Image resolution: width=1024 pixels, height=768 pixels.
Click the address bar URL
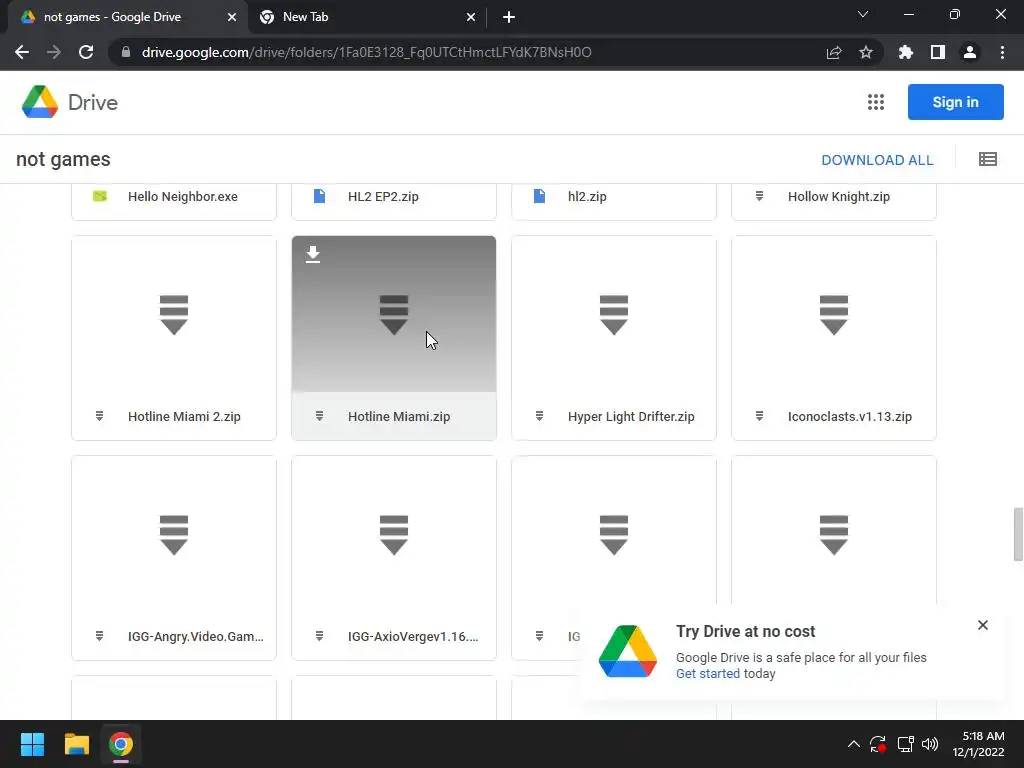pos(366,52)
